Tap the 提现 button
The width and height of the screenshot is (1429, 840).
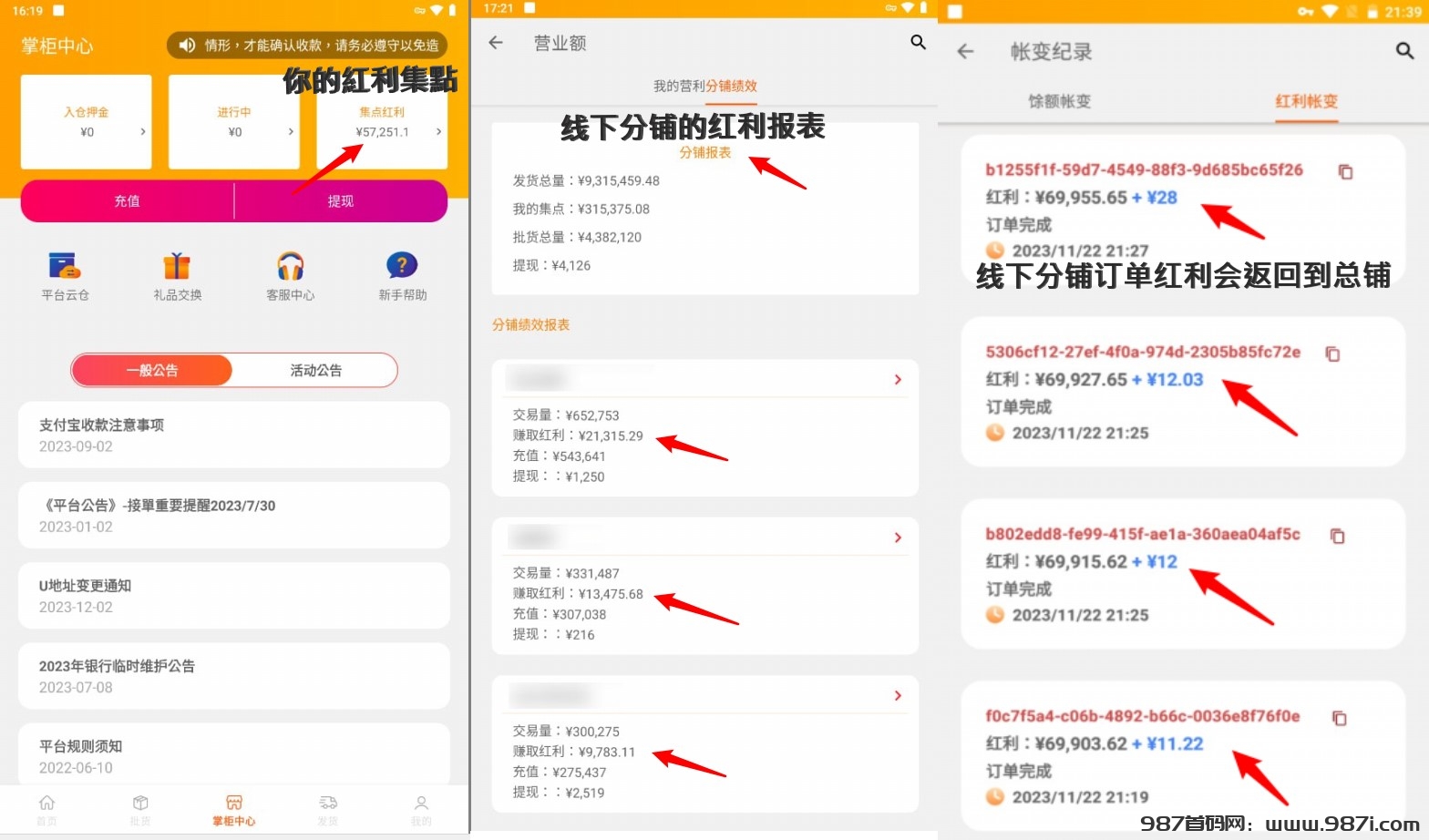click(x=341, y=200)
